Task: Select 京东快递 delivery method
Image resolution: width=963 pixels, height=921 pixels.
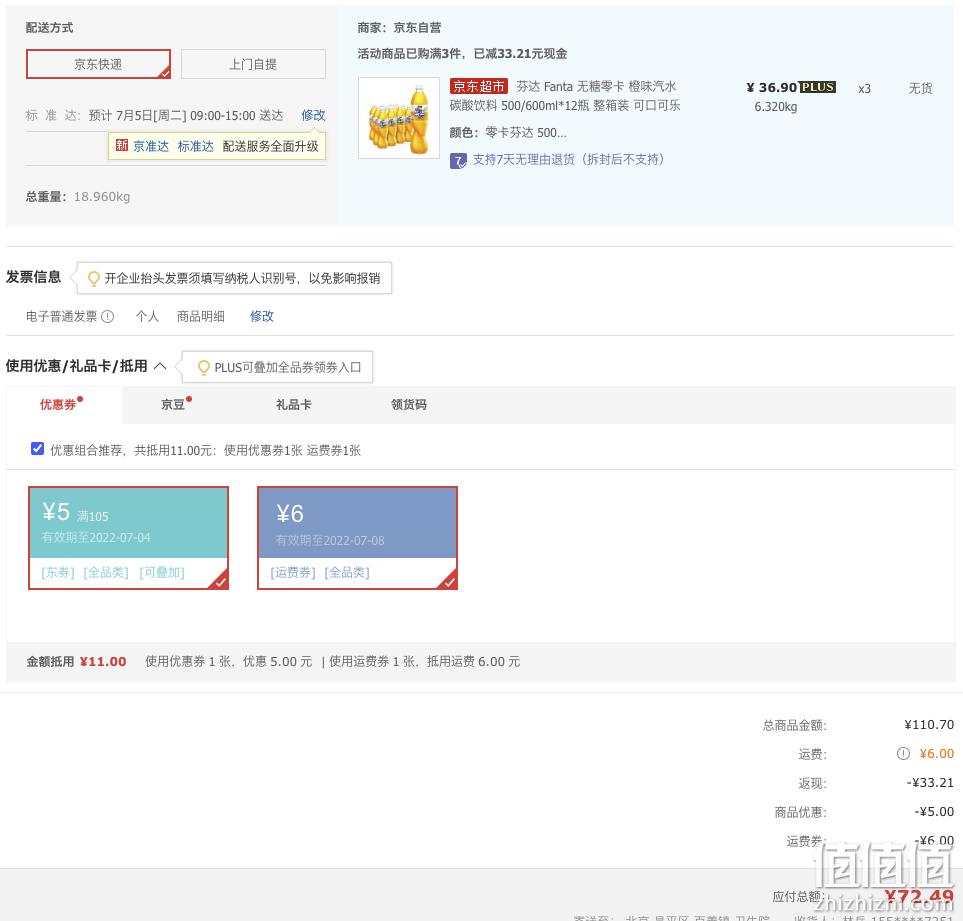Action: [98, 64]
